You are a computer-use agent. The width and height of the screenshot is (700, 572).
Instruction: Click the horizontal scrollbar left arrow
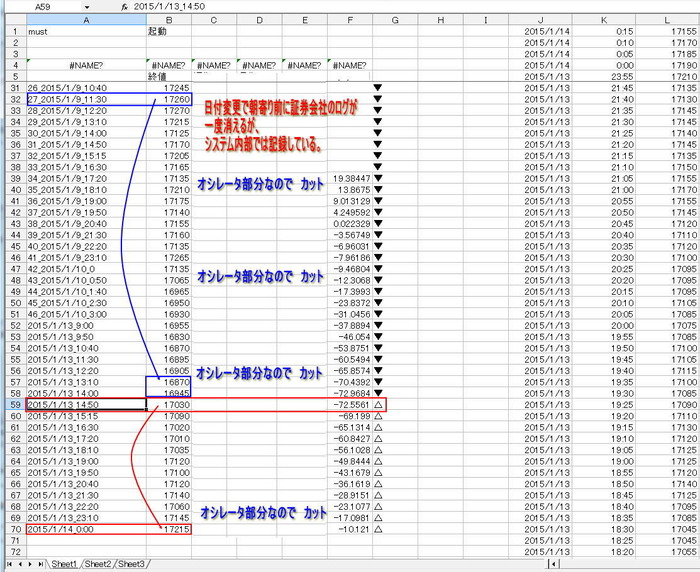pyautogui.click(x=554, y=564)
